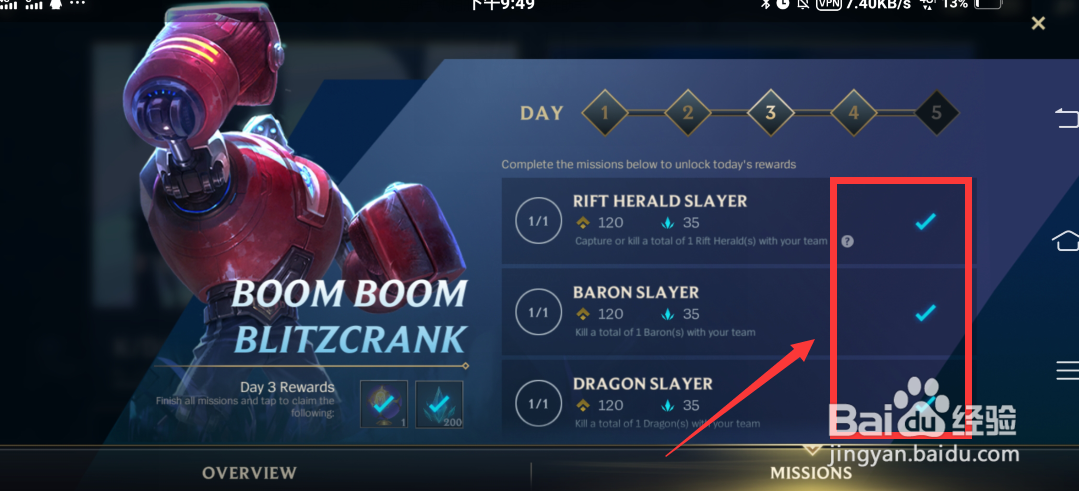Tap the Baron Slayer completed checkmark
The width and height of the screenshot is (1079, 491).
coord(926,313)
